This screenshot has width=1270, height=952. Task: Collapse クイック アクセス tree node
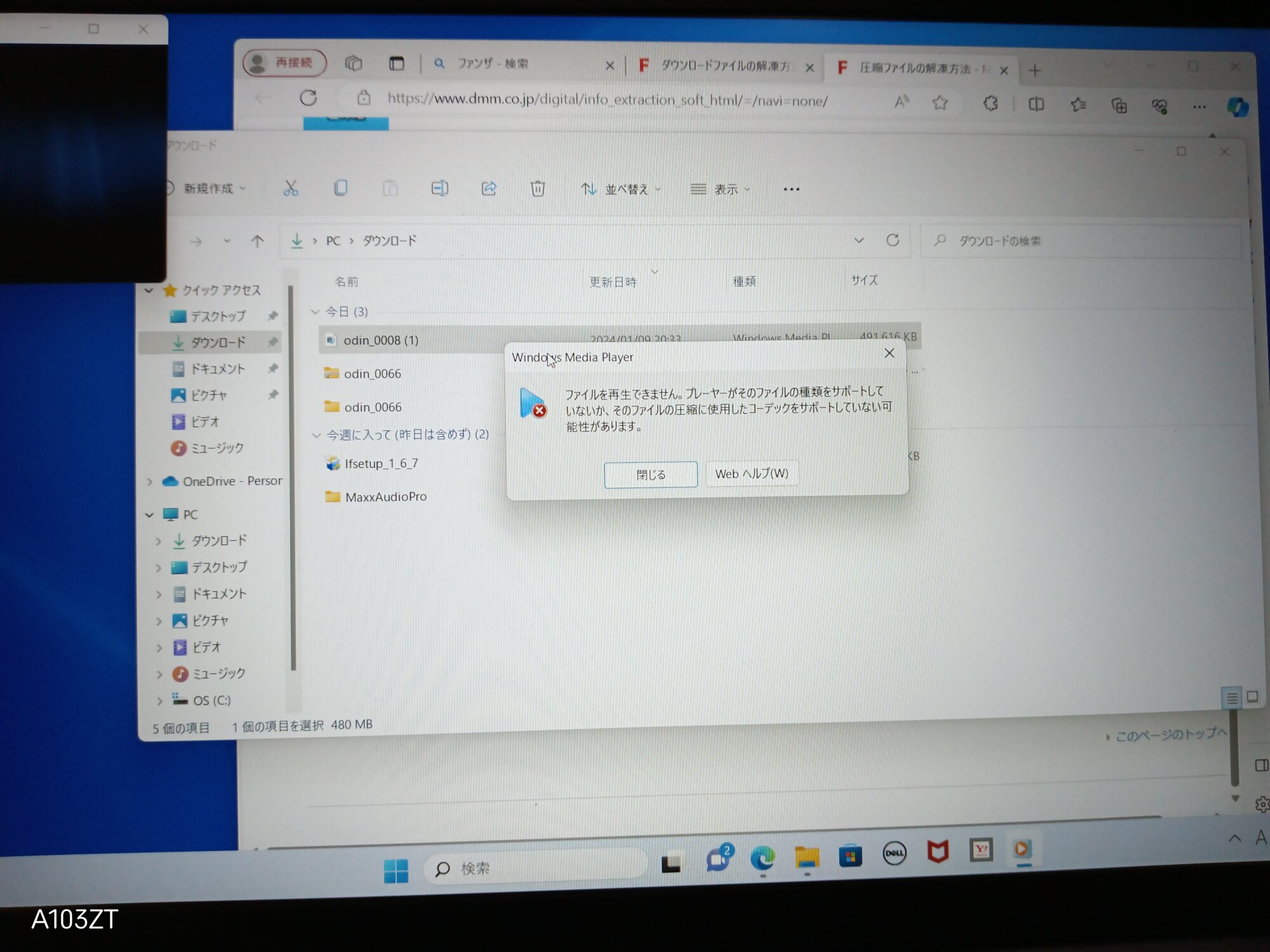point(149,290)
